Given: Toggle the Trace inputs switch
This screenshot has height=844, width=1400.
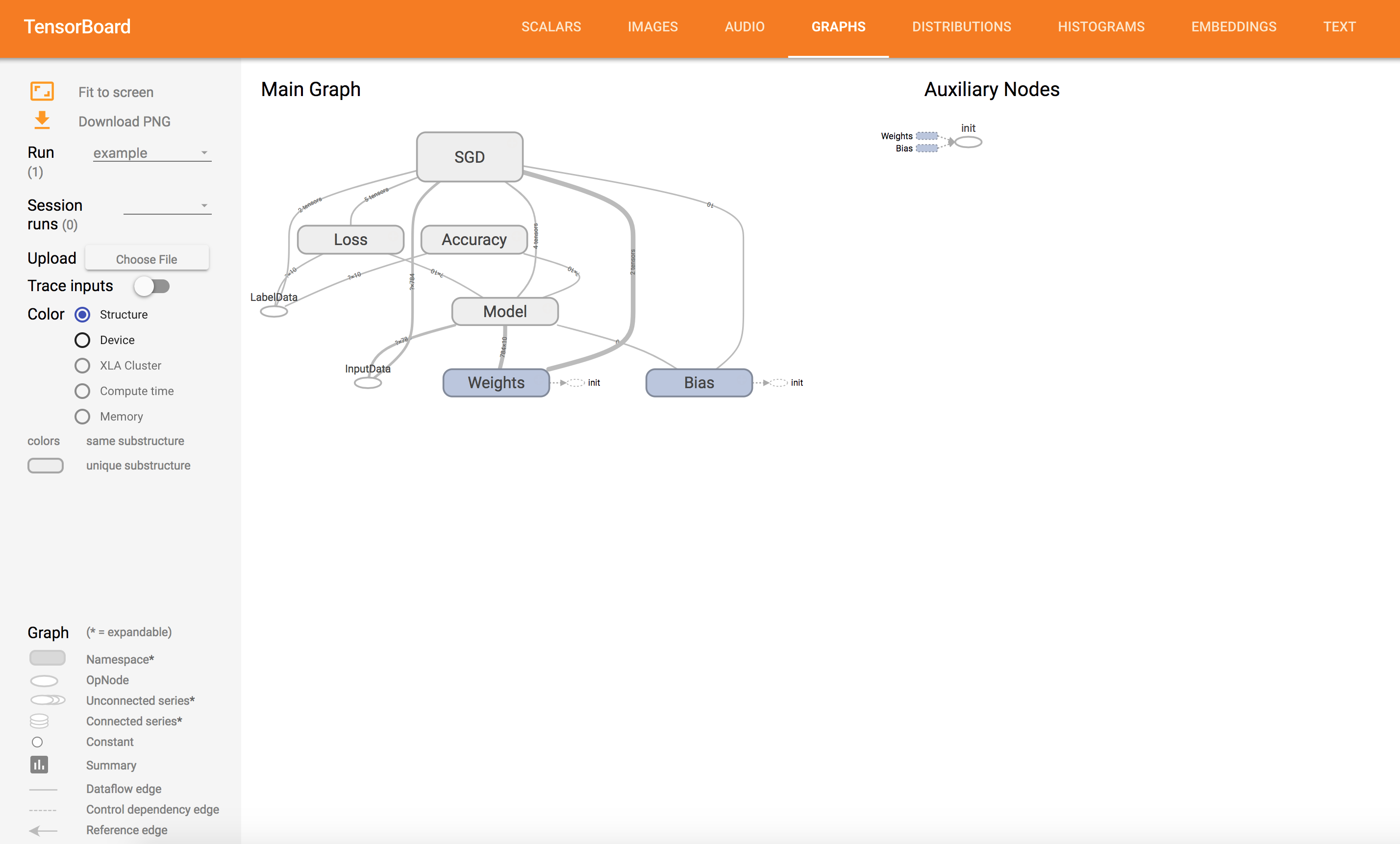Looking at the screenshot, I should point(152,286).
